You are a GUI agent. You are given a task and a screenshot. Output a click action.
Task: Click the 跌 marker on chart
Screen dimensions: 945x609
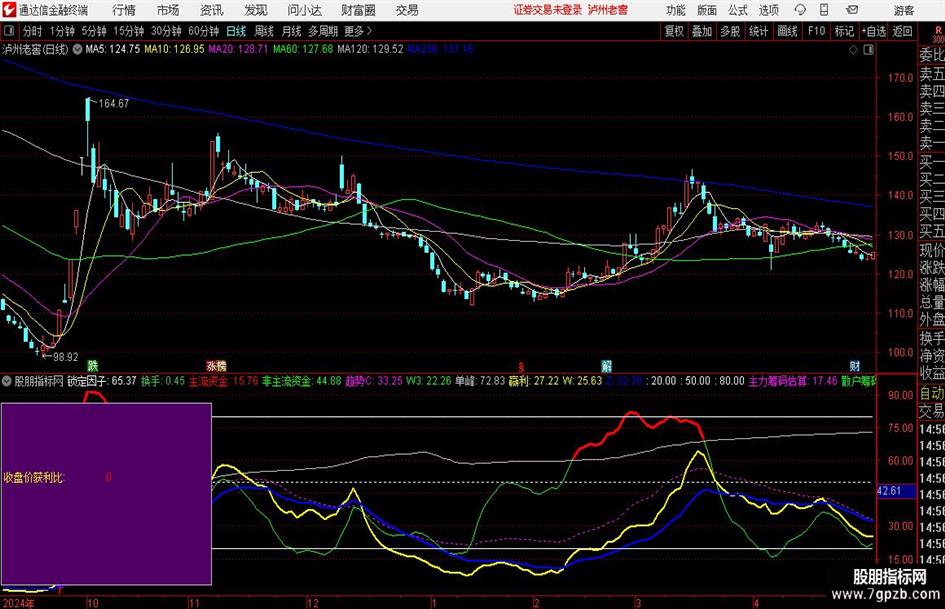click(x=92, y=365)
